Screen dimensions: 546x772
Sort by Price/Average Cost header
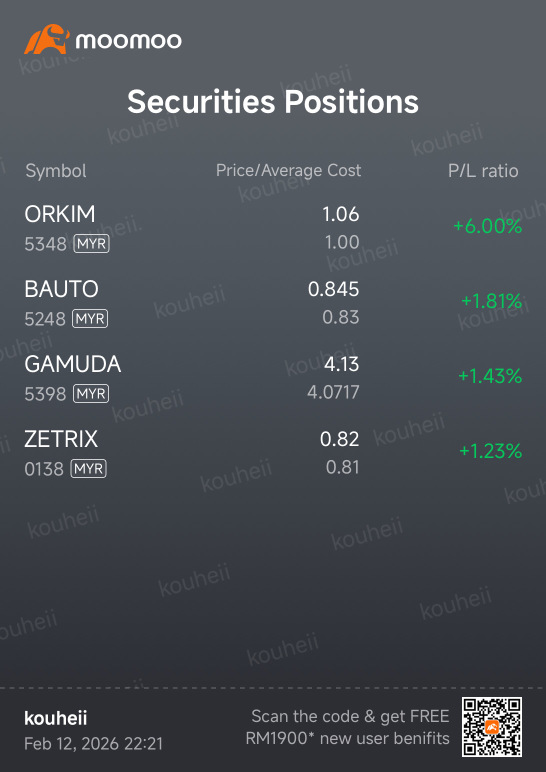point(289,171)
